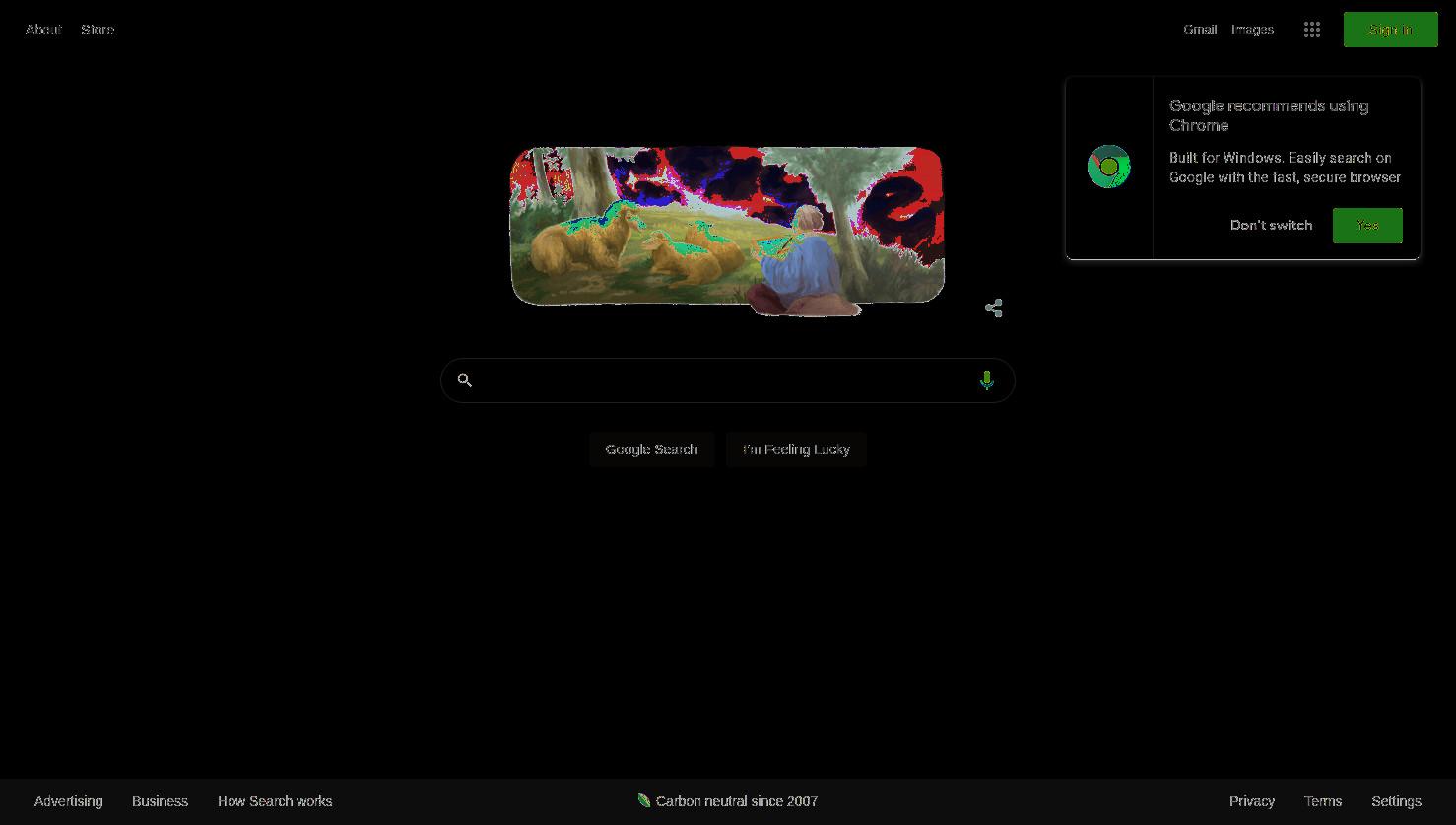Click the green leaf icon in footer
Screen dimensions: 1456x825
[643, 800]
